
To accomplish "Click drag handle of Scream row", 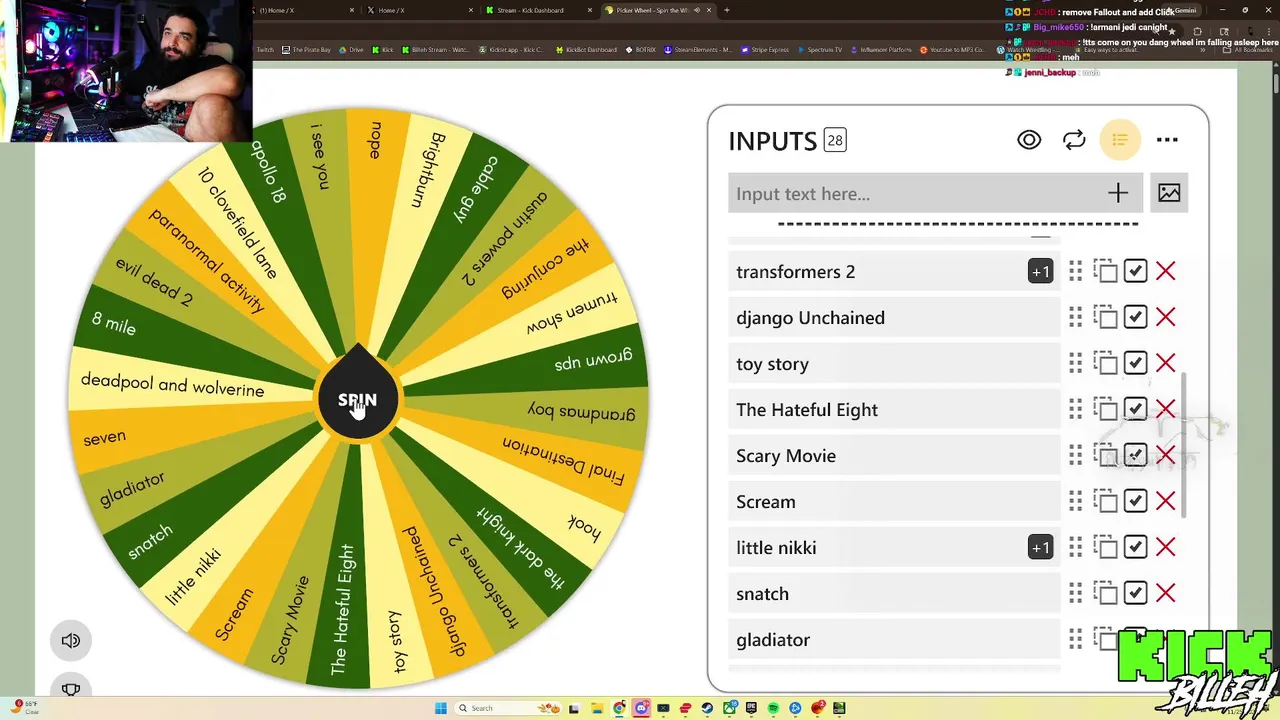I will point(1075,501).
